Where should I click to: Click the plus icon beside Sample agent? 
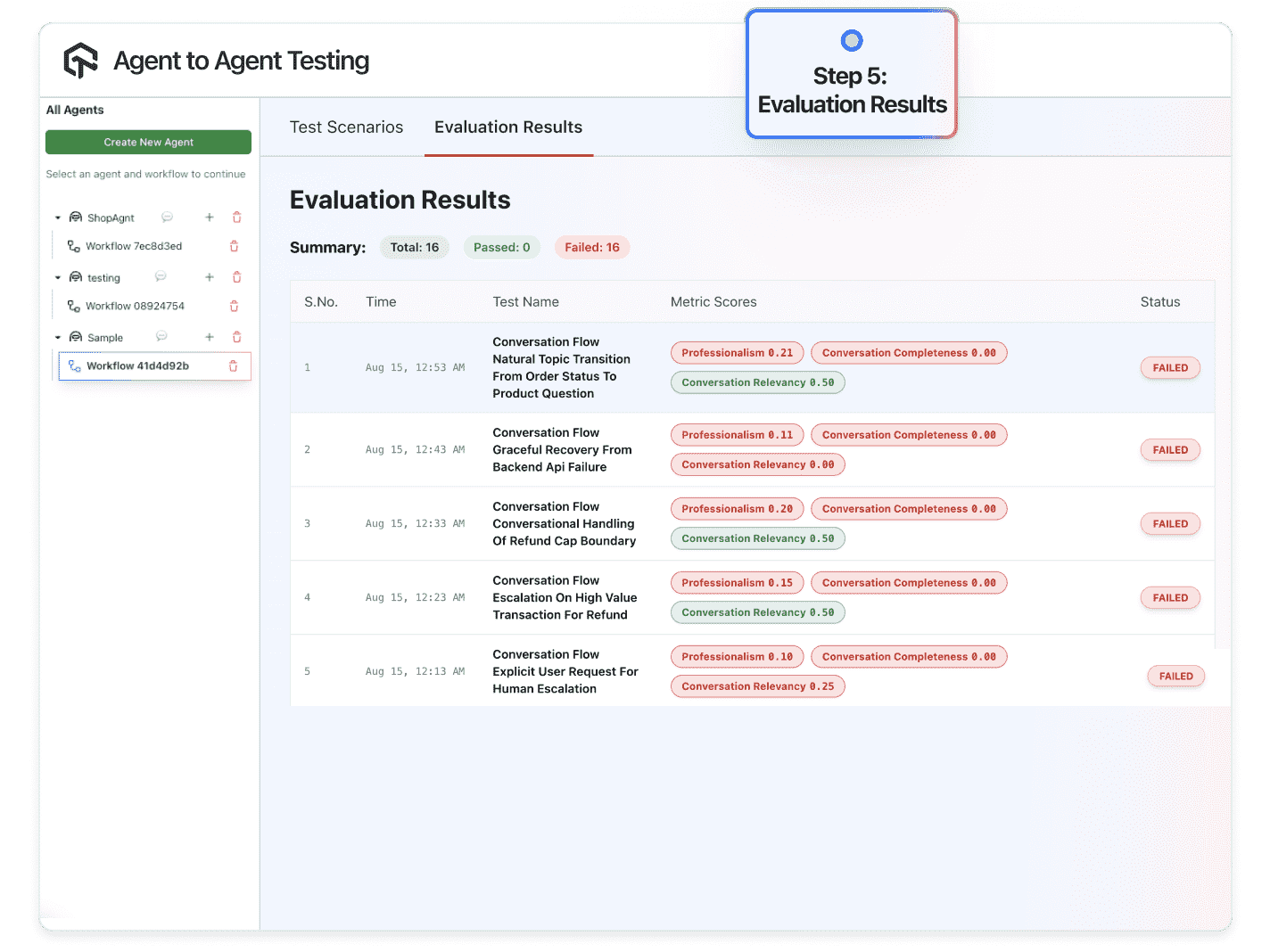click(x=210, y=337)
